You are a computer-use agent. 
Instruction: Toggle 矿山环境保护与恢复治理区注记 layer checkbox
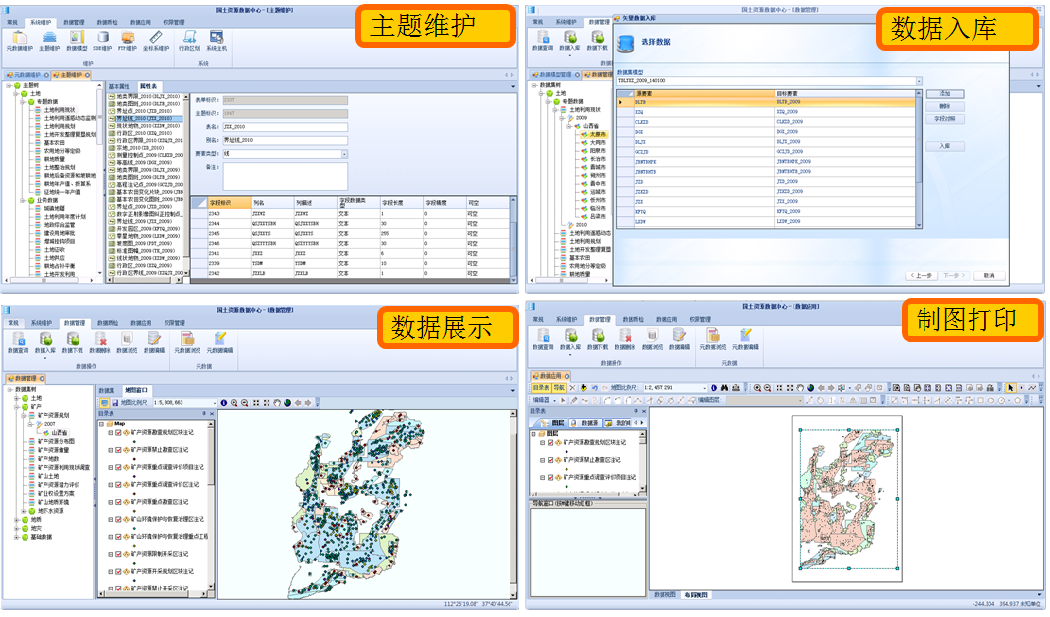(118, 519)
